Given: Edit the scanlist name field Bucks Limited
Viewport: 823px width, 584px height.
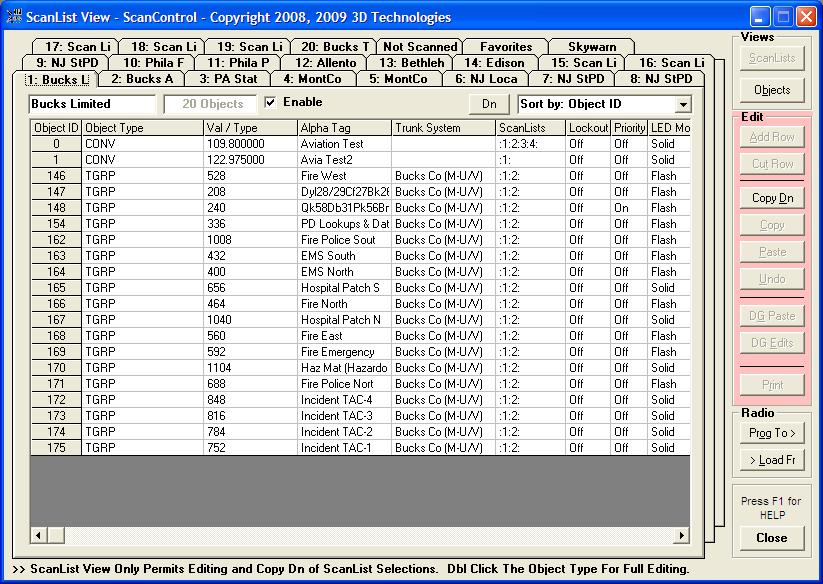Looking at the screenshot, I should pos(92,104).
